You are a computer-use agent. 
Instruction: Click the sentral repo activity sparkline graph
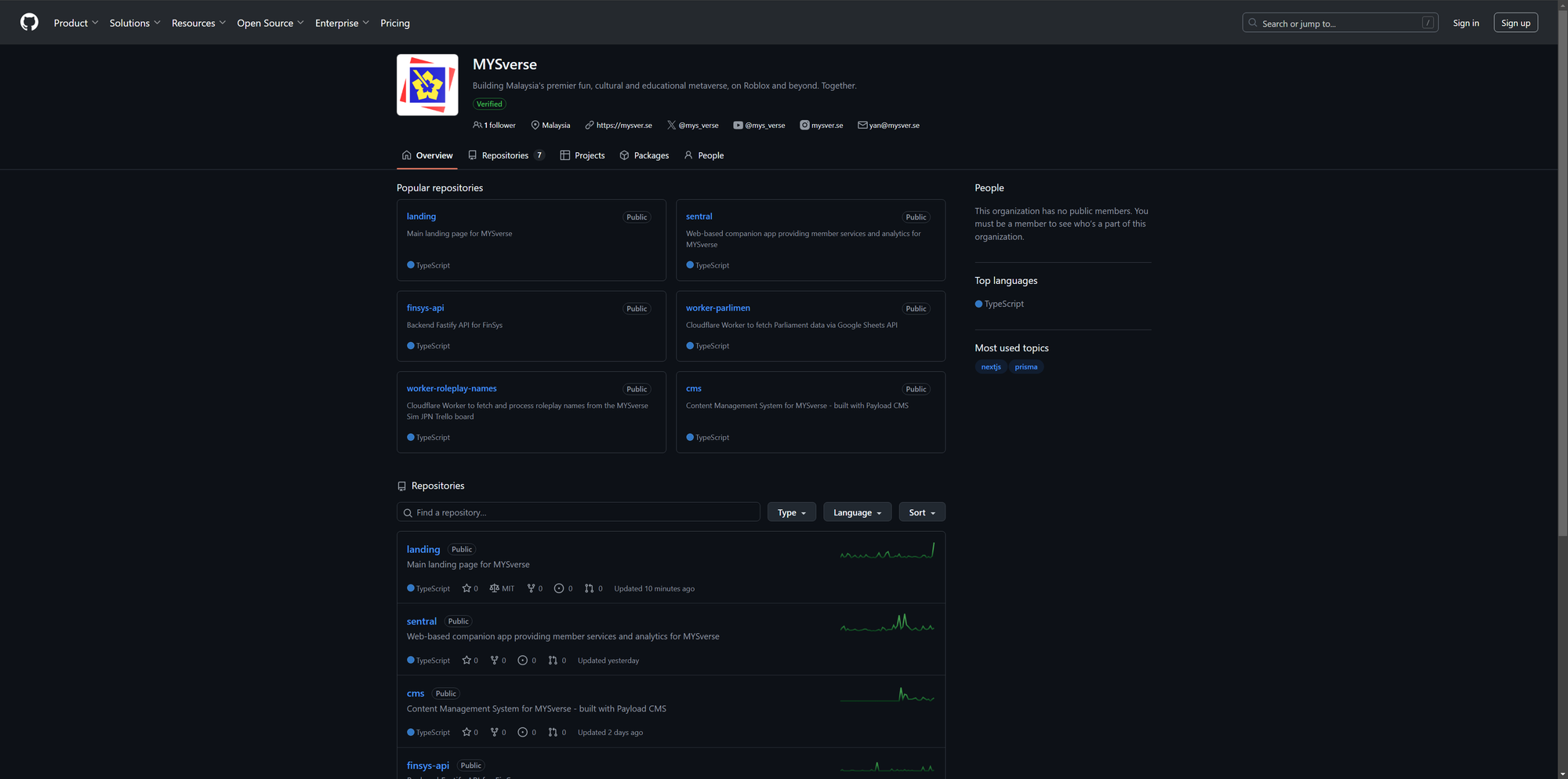point(887,623)
